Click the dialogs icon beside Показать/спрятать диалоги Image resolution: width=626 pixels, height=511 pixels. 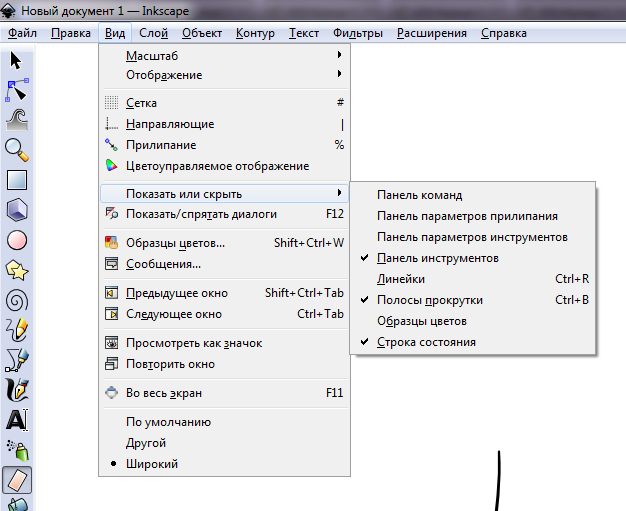click(x=111, y=214)
